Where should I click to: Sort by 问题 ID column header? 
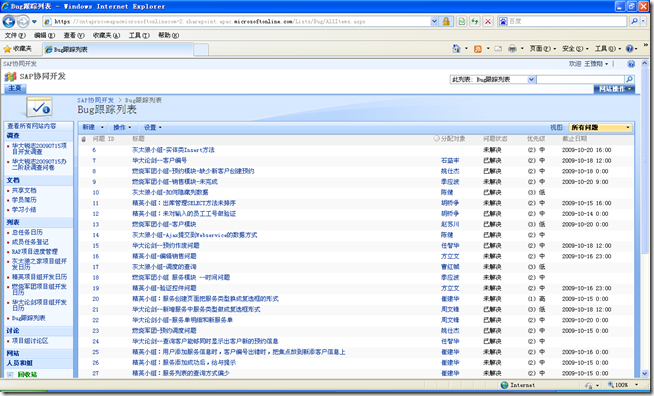[103, 139]
